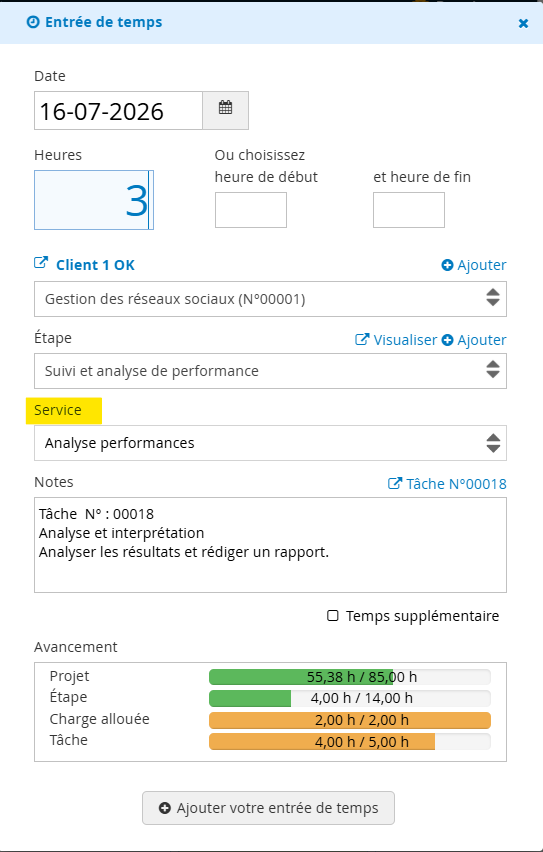Click Ajouter link in the Étape row
This screenshot has width=543, height=852.
click(x=482, y=340)
